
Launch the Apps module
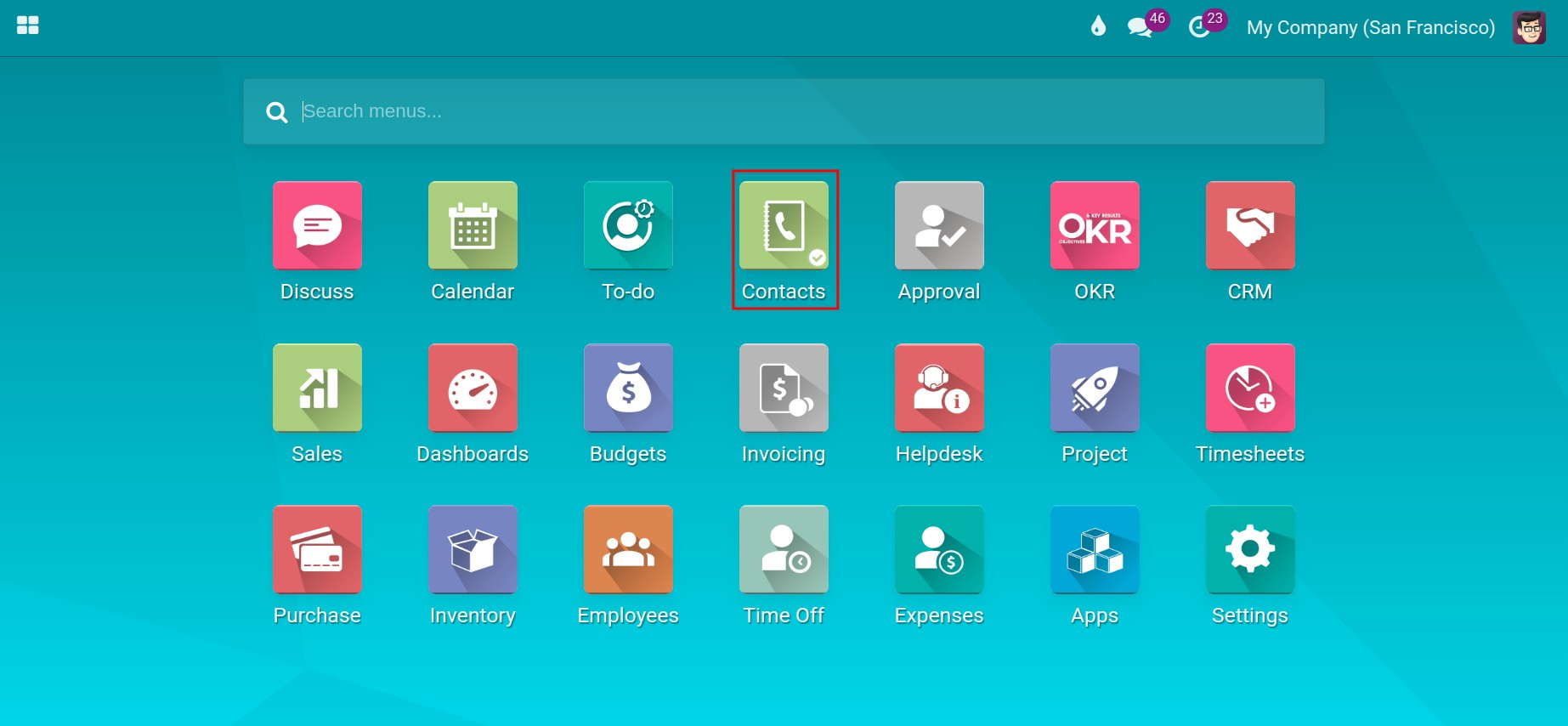(x=1095, y=549)
